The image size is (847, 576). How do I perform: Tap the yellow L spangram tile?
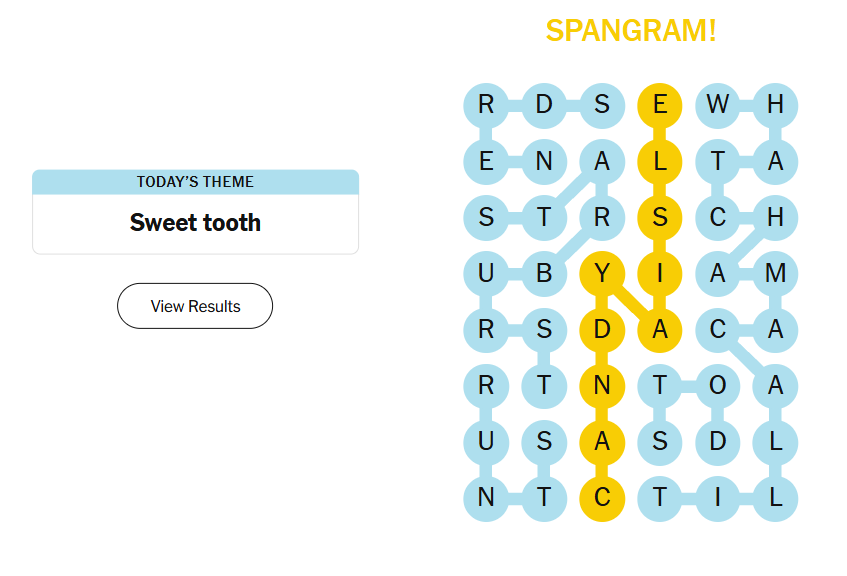click(660, 160)
